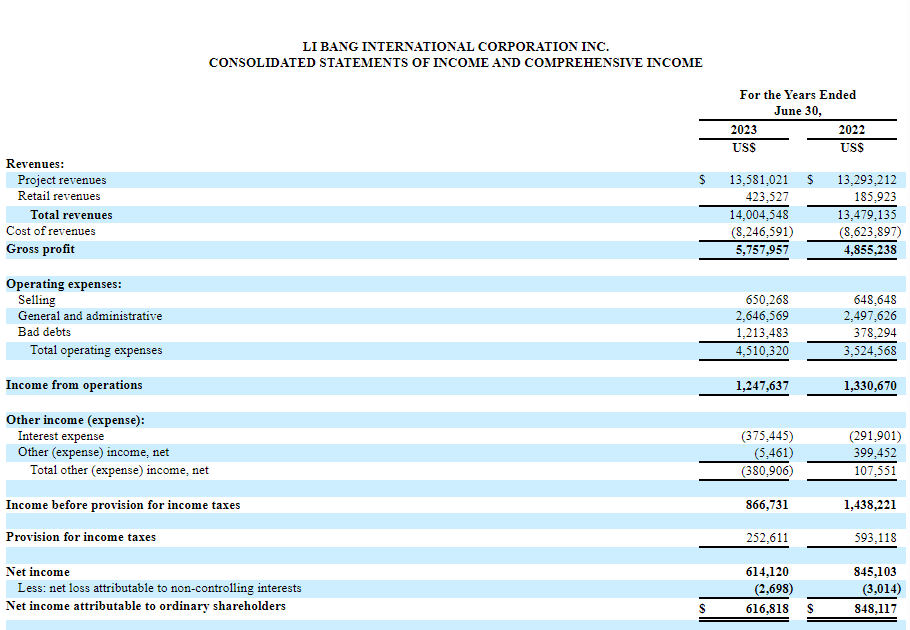Click the 'Operating expenses:' section label
The width and height of the screenshot is (910, 630).
pos(64,284)
